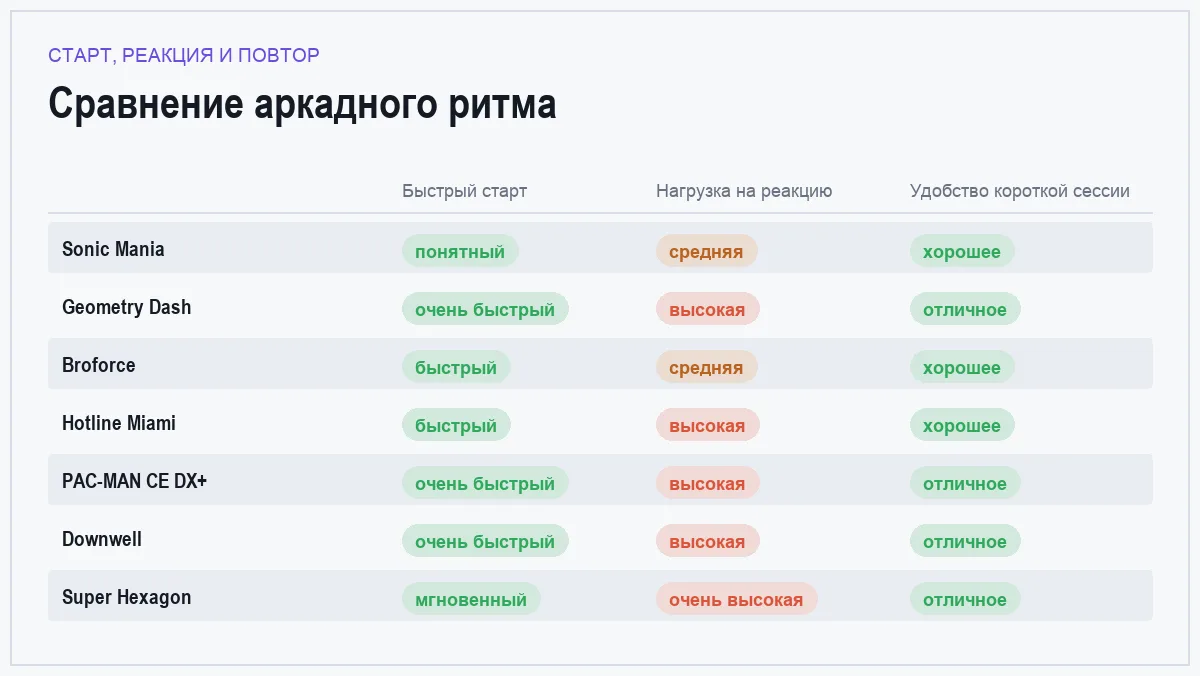
Task: Click the "отличное" badge for Geometry Dash
Action: (x=965, y=309)
